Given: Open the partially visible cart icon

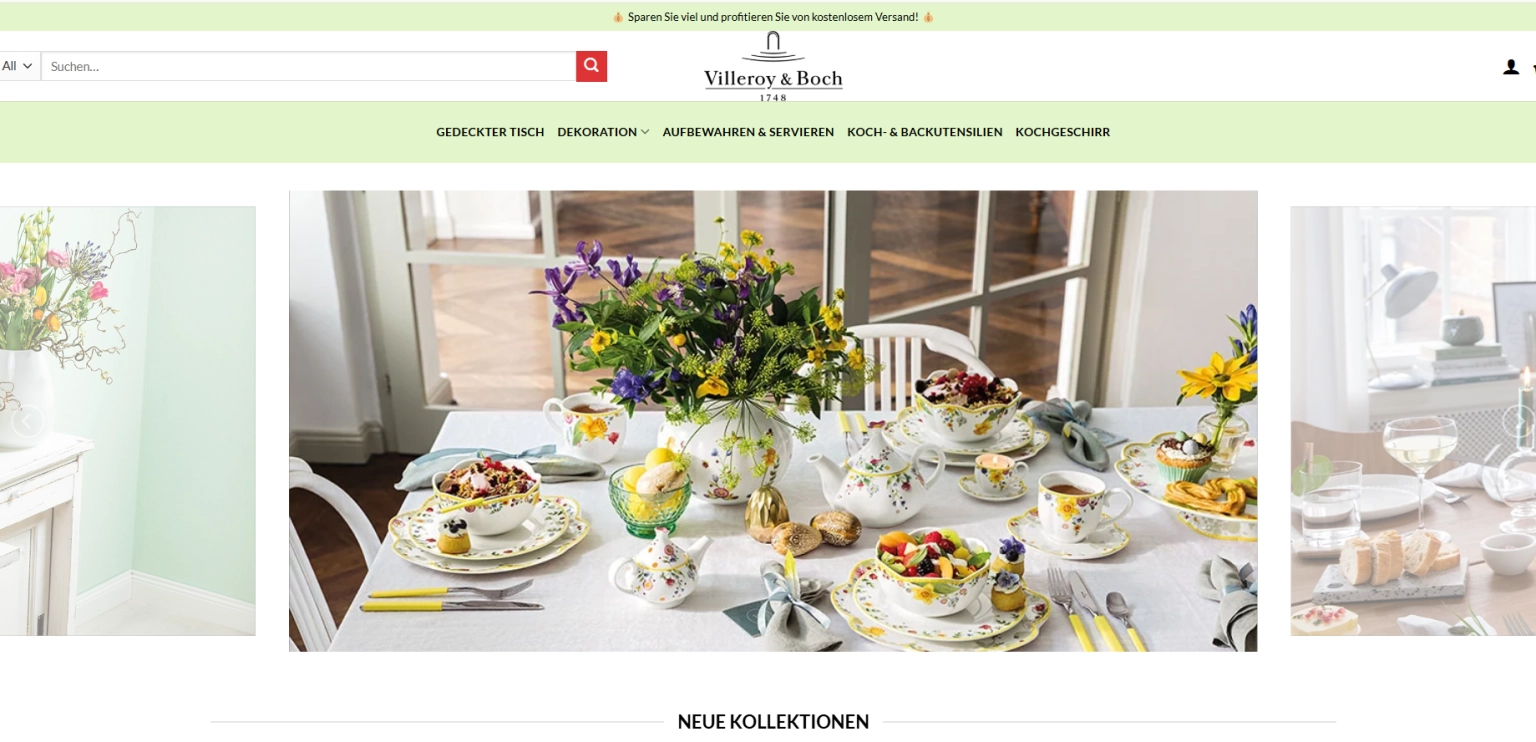Looking at the screenshot, I should coord(1533,67).
